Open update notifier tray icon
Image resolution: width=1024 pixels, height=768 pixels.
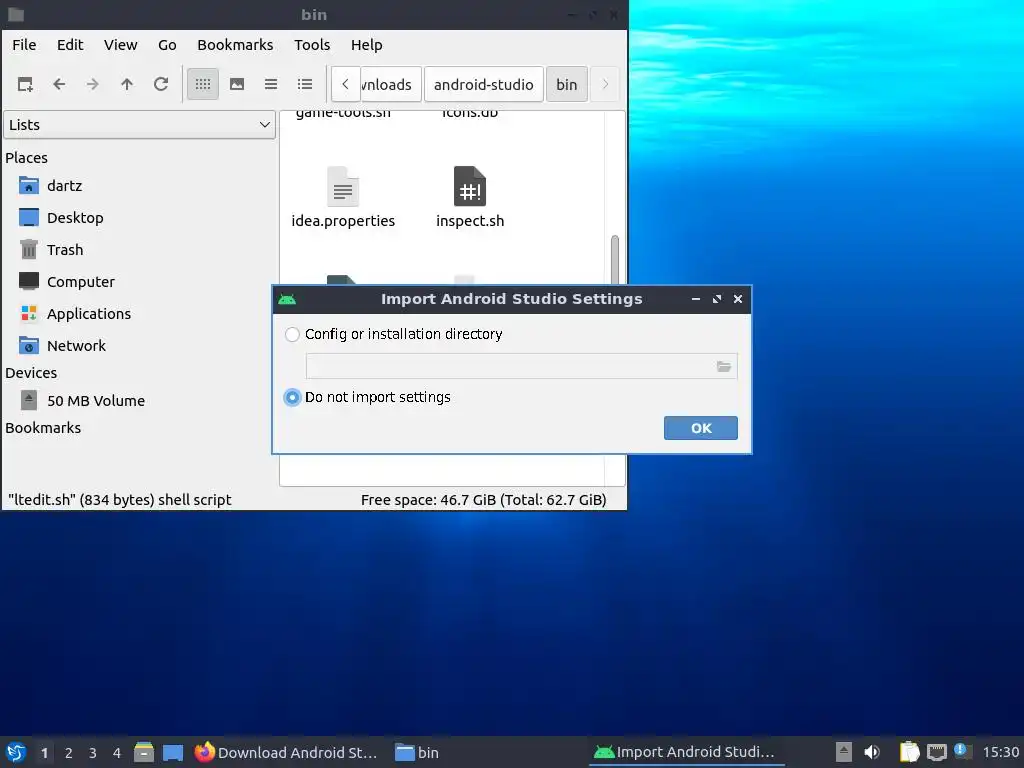pyautogui.click(x=961, y=750)
